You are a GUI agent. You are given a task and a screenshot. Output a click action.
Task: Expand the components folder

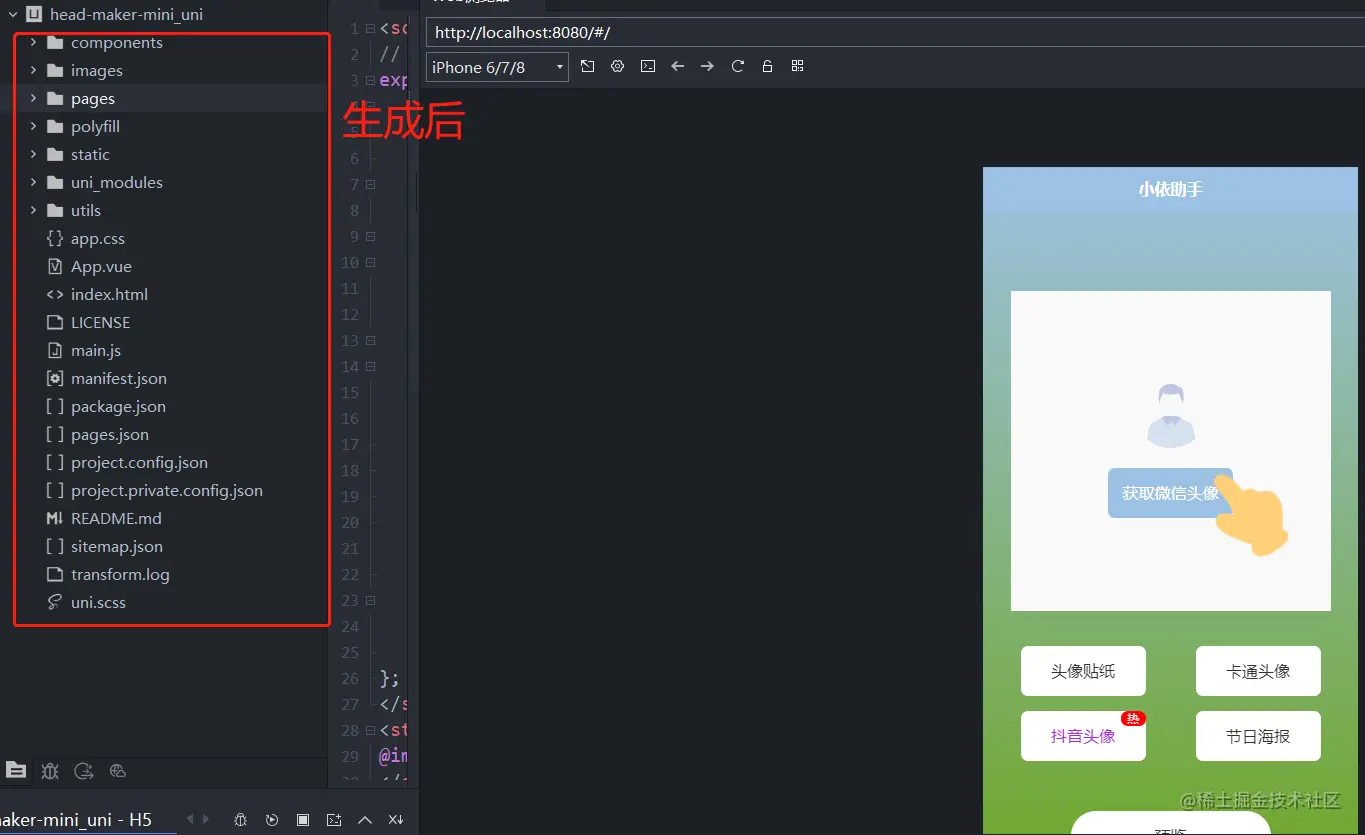click(x=33, y=43)
